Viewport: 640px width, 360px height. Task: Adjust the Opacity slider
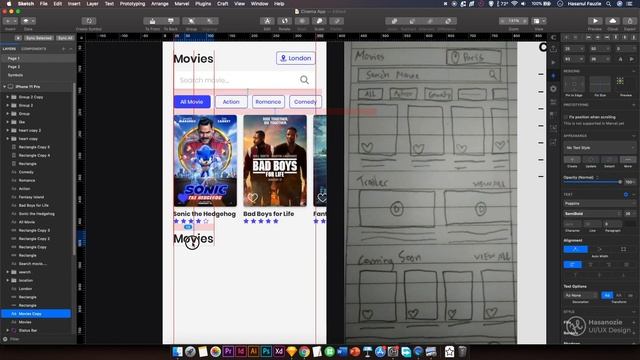click(x=593, y=182)
